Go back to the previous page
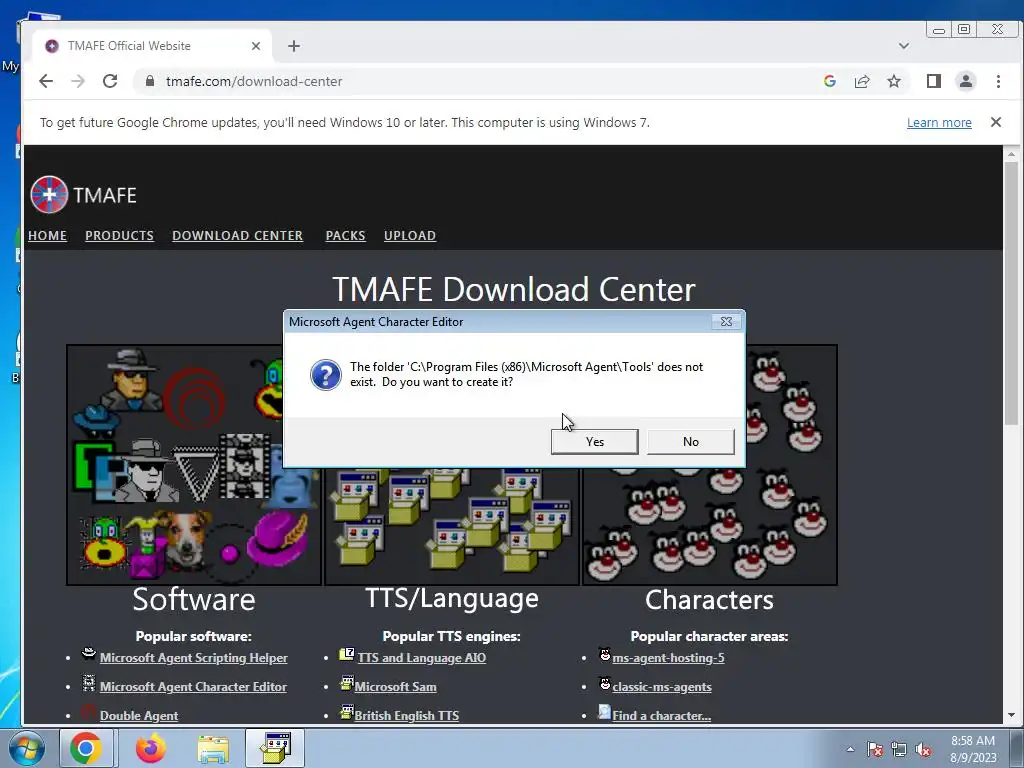1024x768 pixels. point(46,81)
